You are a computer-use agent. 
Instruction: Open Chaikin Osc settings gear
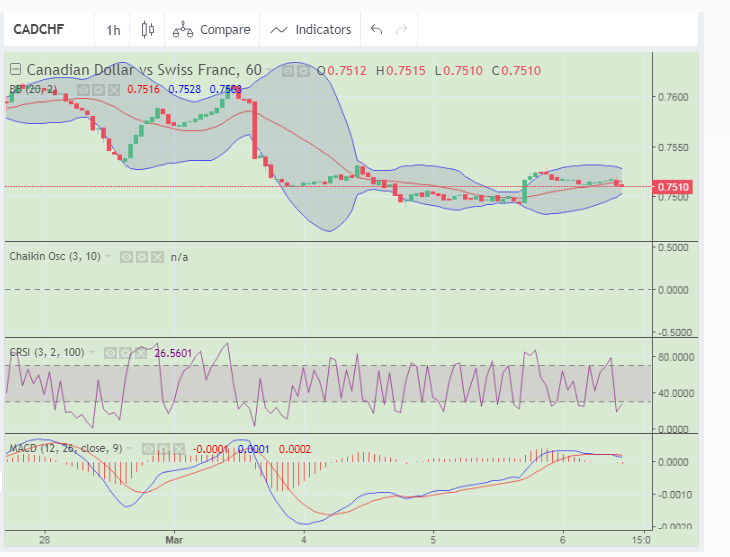pos(141,257)
